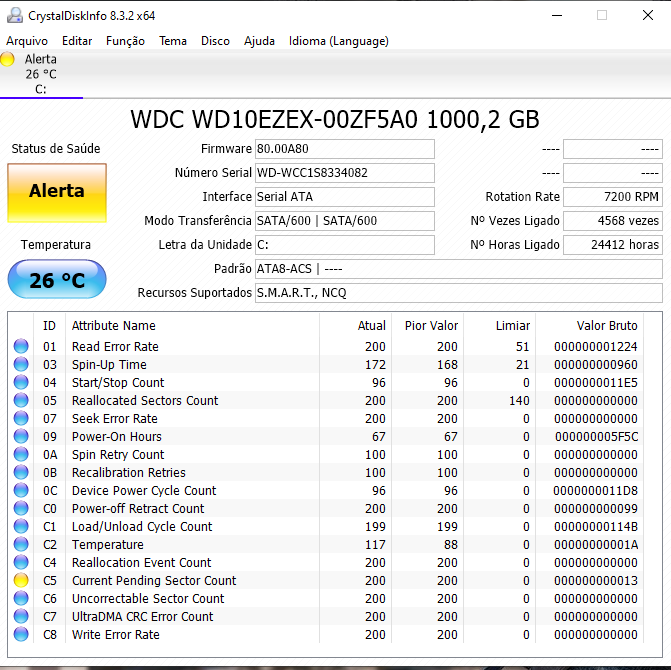Click the yellow warning icon for Current Pending Sector Count
This screenshot has height=670, width=671.
point(21,580)
